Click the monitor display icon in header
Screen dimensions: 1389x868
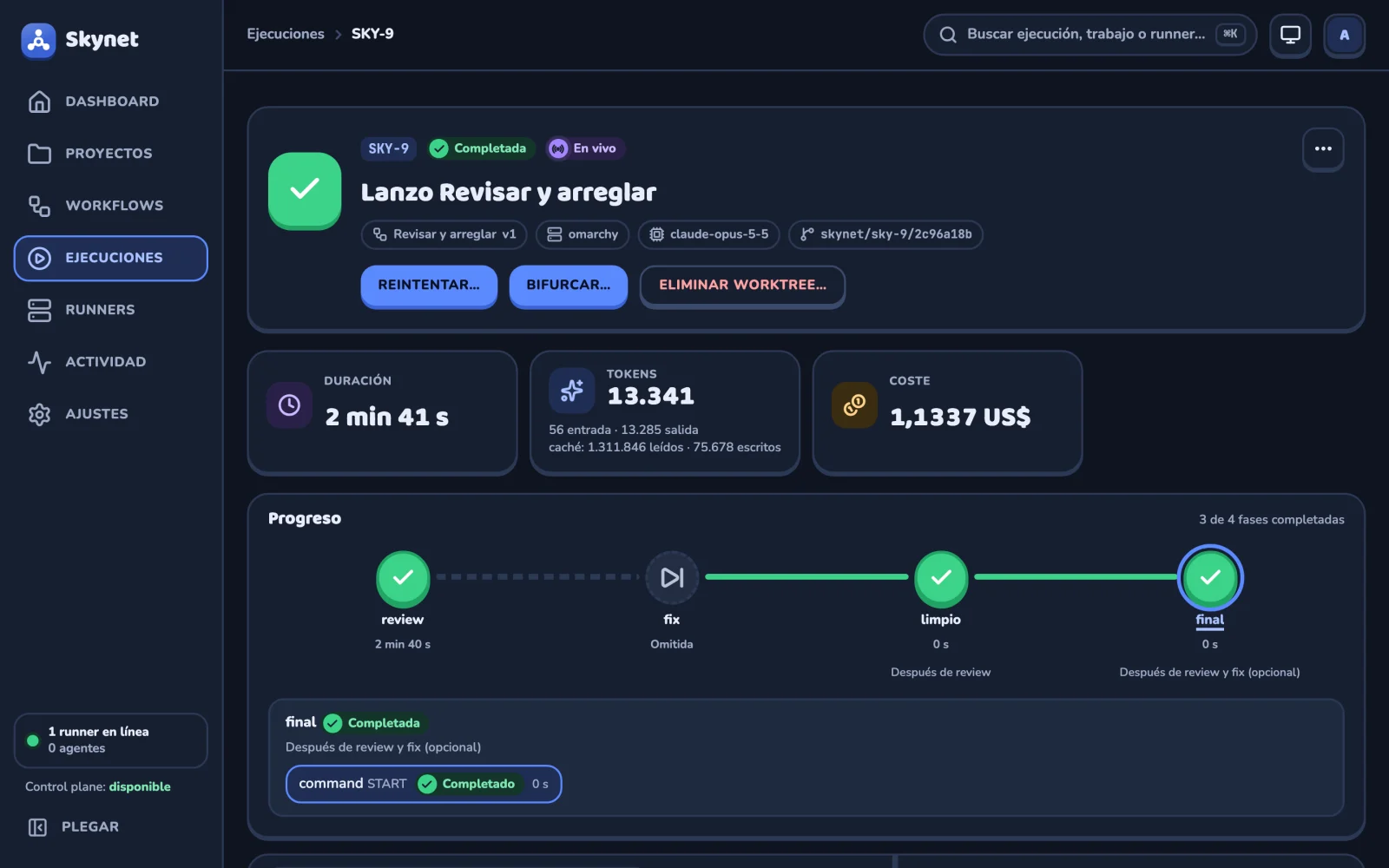pyautogui.click(x=1291, y=35)
